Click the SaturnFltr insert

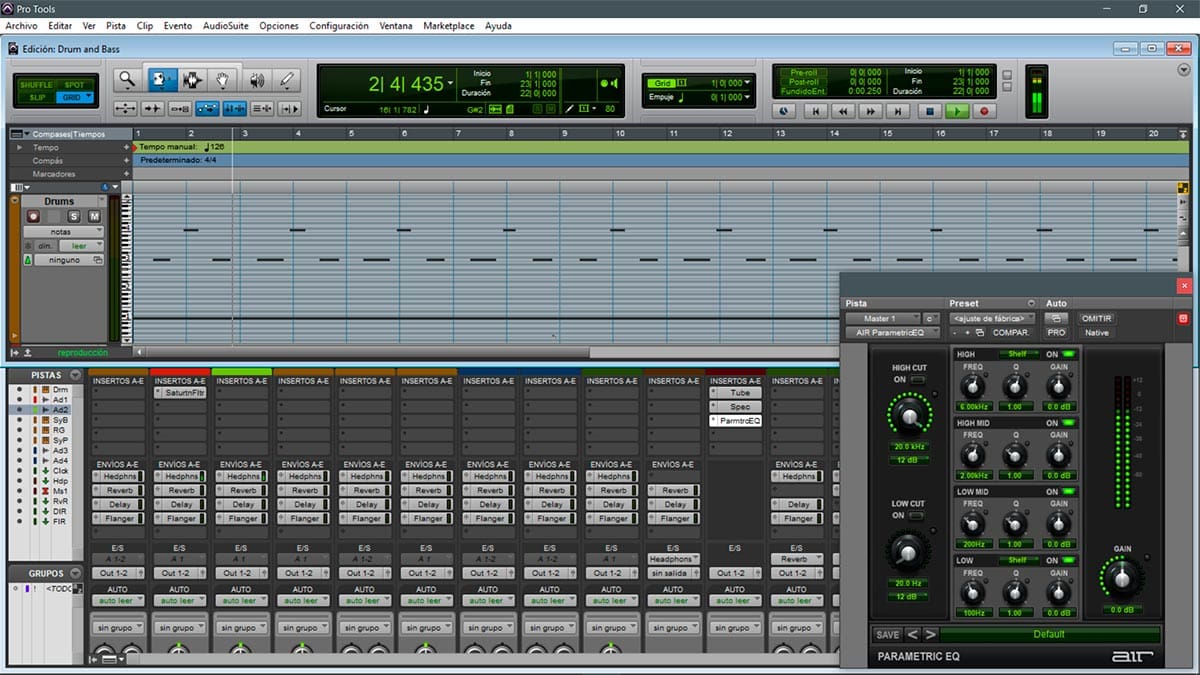[181, 393]
